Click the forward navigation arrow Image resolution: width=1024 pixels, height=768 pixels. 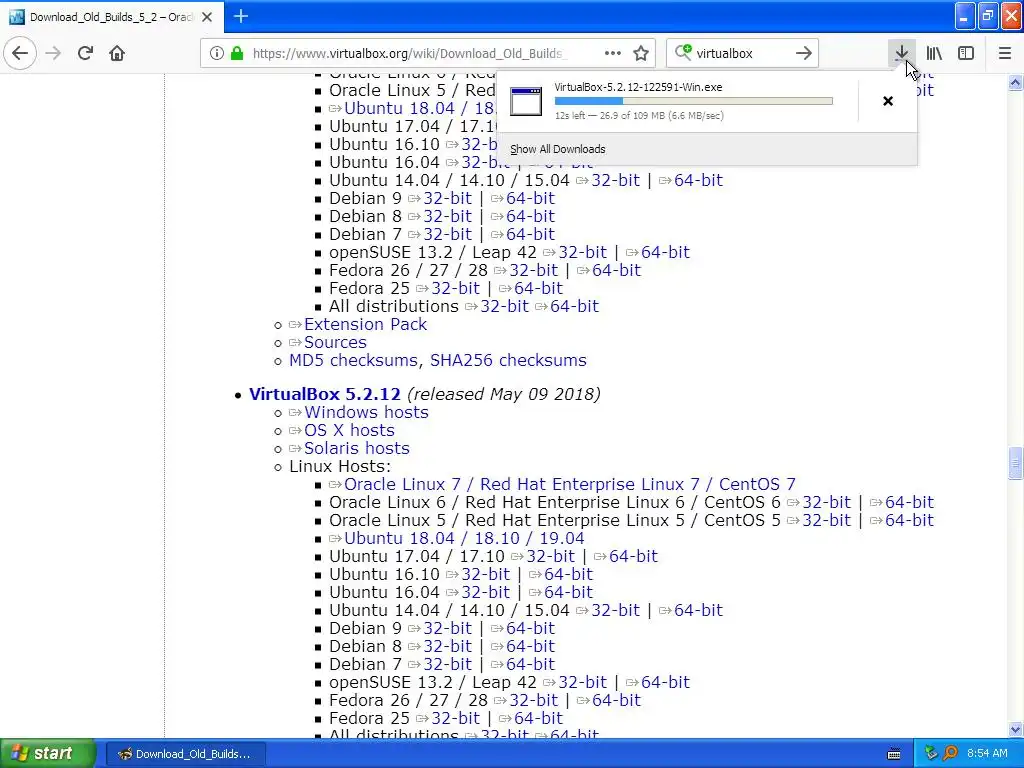coord(53,53)
